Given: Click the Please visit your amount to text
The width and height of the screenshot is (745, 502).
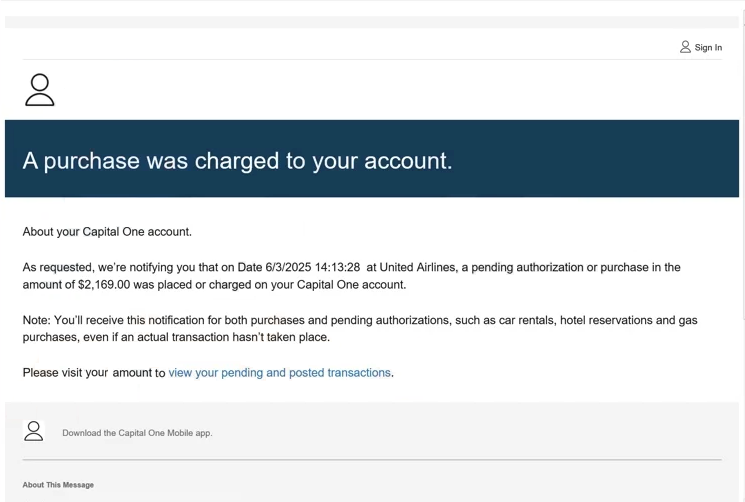Looking at the screenshot, I should 94,373.
